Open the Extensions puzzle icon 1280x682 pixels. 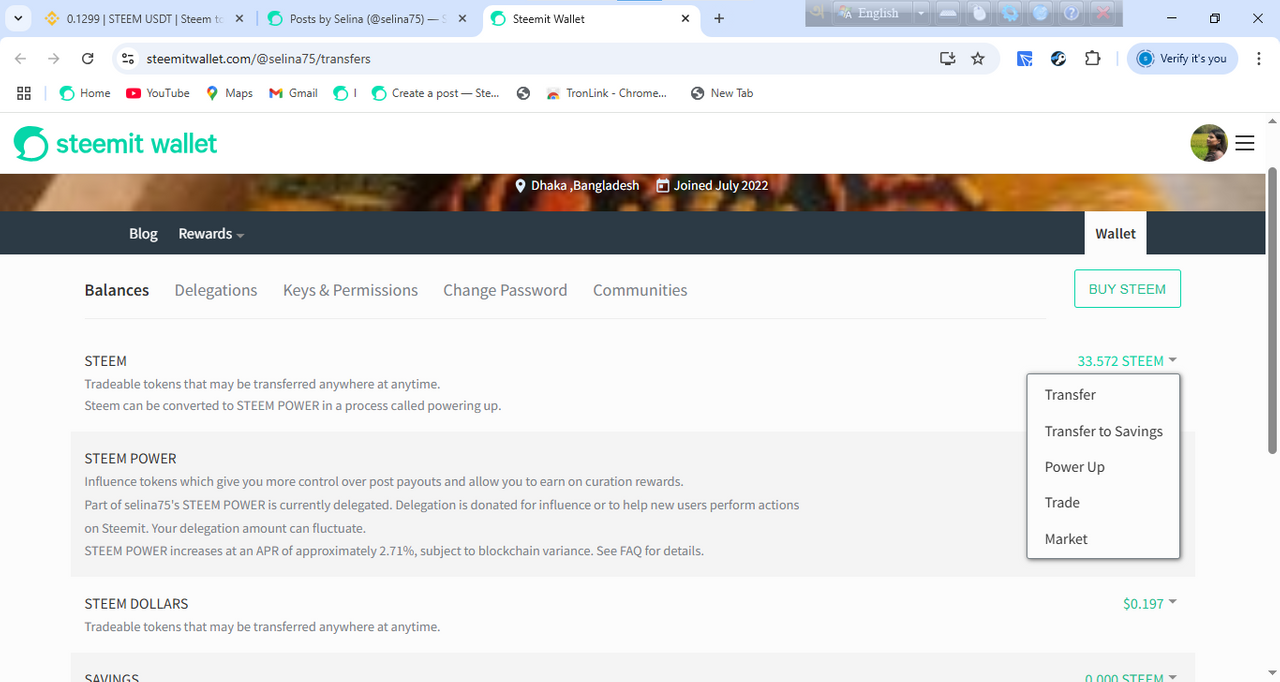pyautogui.click(x=1093, y=59)
